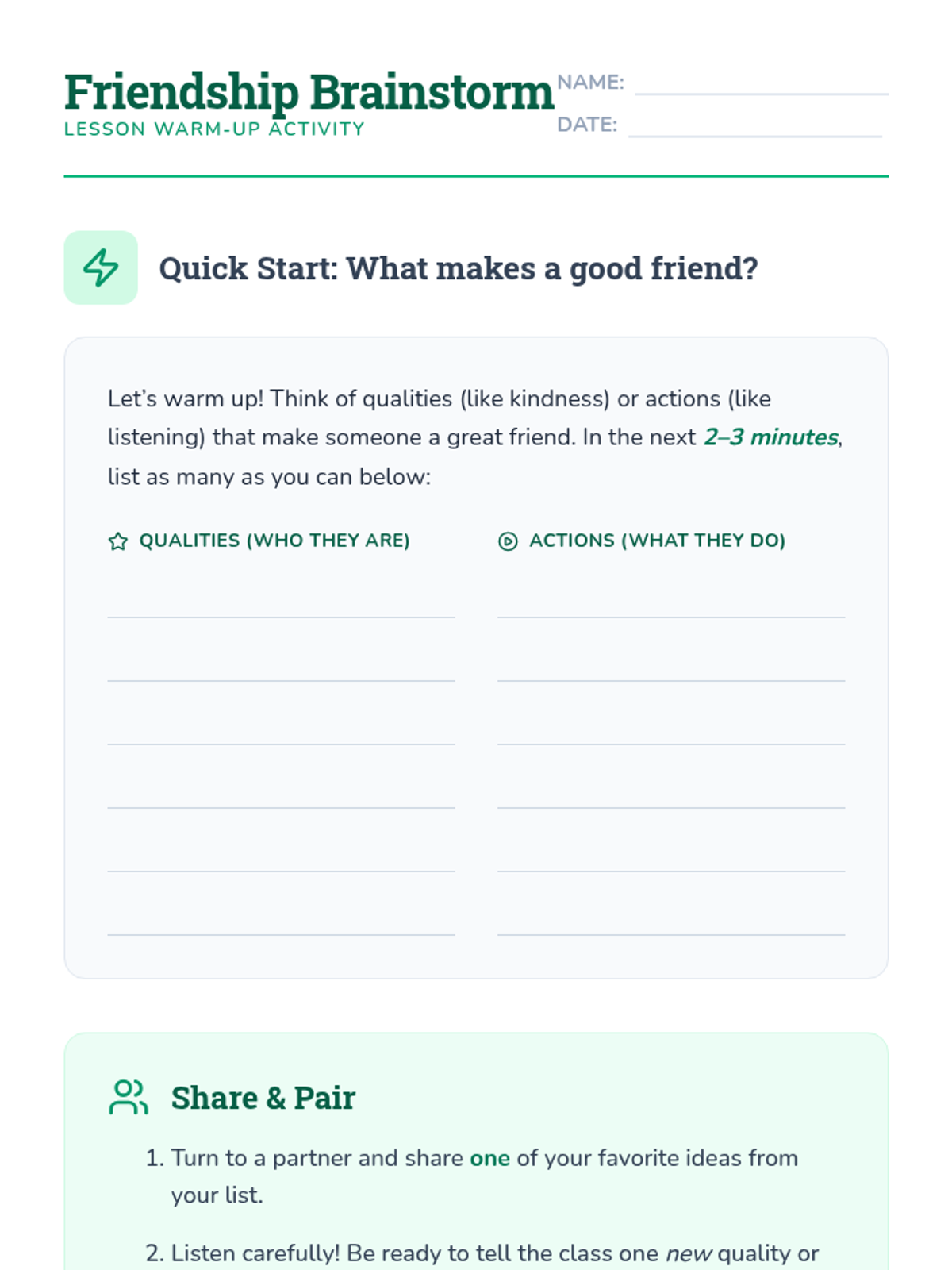Click the last Actions writing line
The height and width of the screenshot is (1270, 952).
671,920
